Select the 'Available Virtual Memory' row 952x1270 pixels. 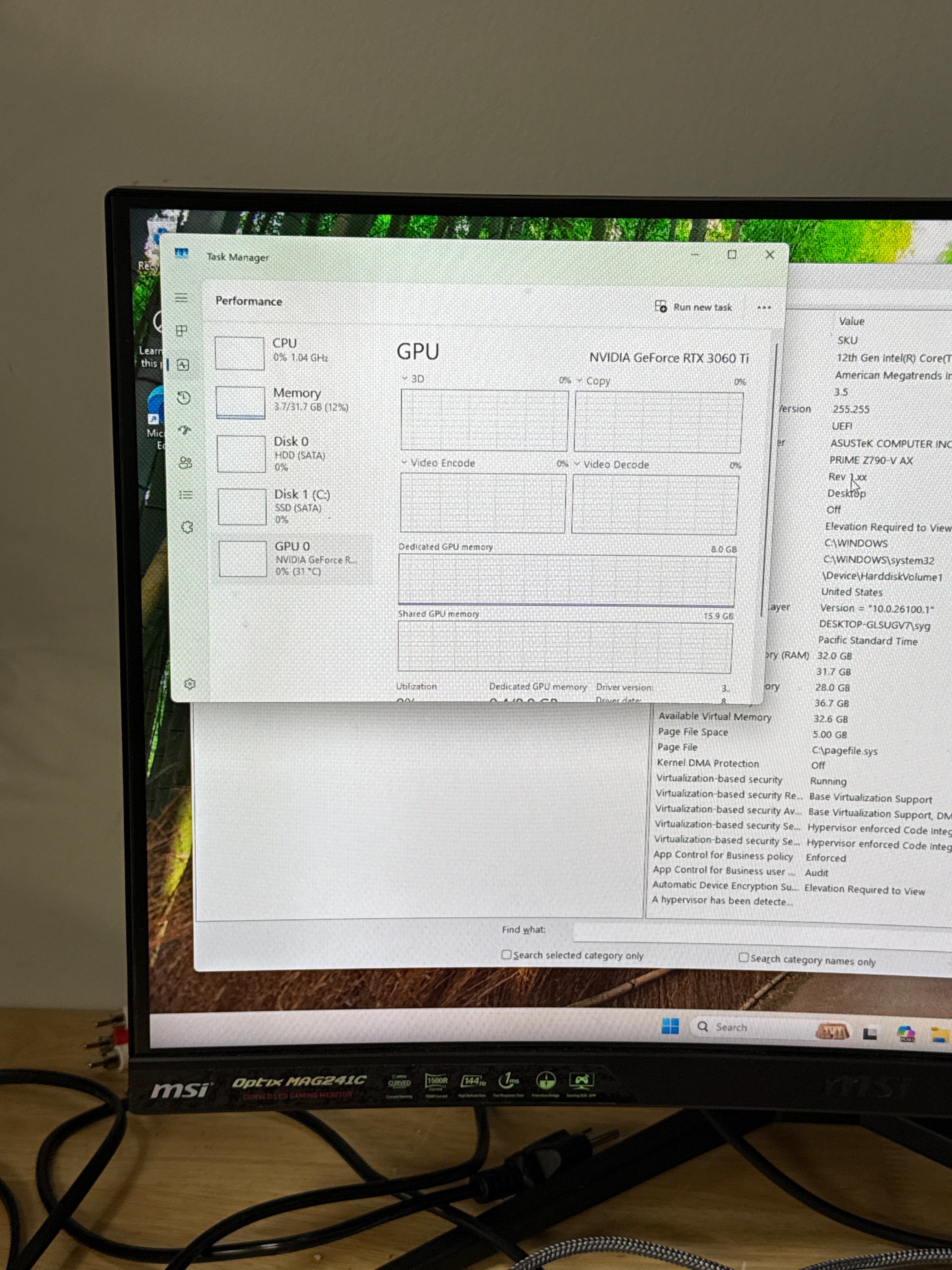(x=803, y=718)
